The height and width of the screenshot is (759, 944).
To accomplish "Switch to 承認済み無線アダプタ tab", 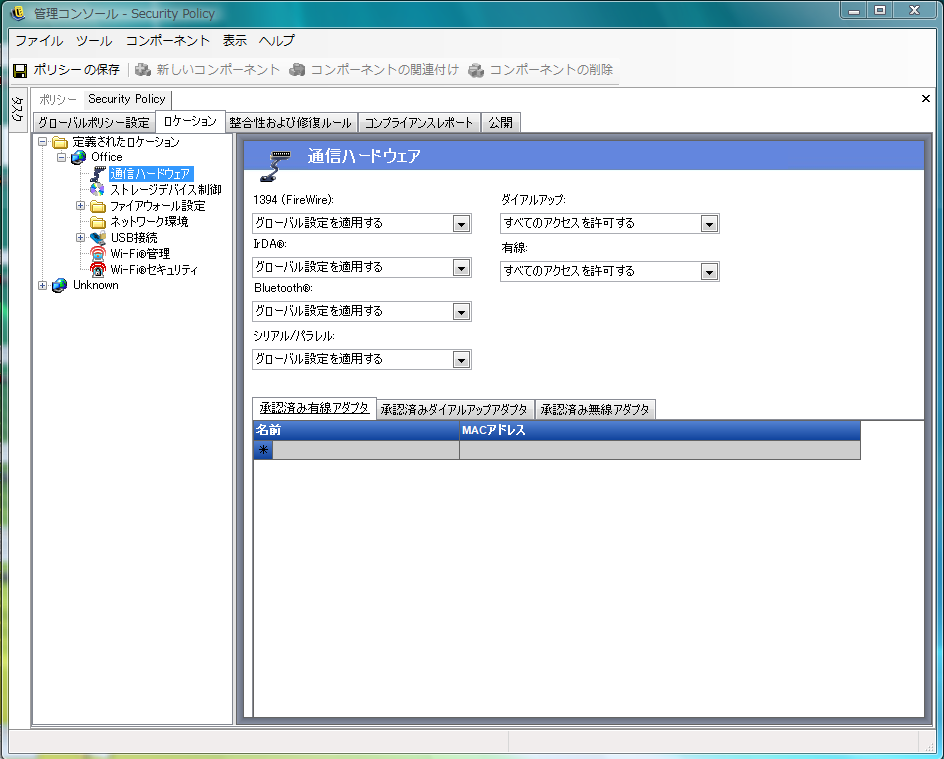I will [595, 410].
